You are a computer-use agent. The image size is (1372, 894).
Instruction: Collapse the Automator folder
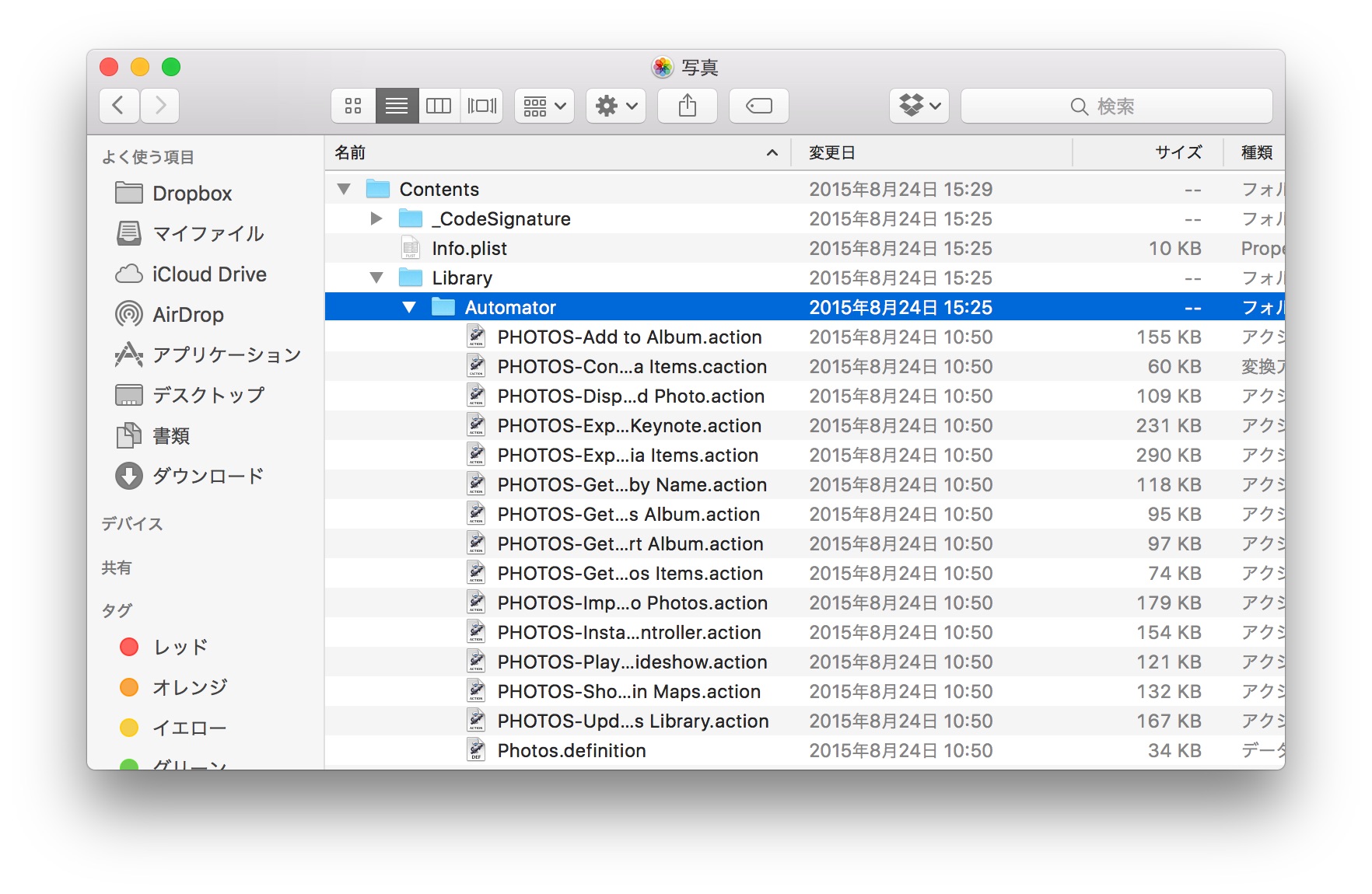409,307
